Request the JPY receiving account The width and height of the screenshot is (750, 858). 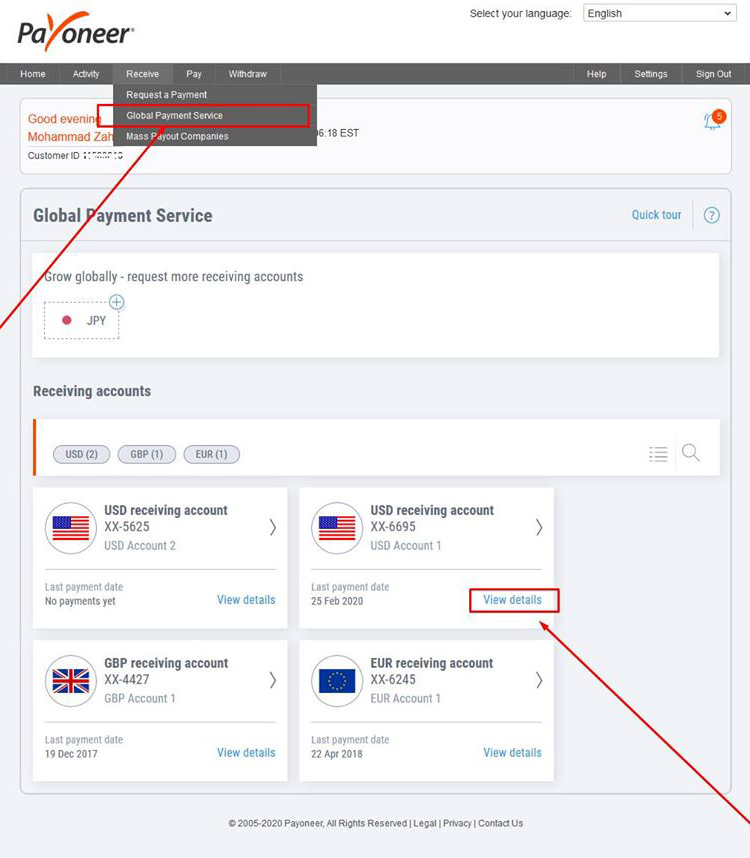click(82, 320)
